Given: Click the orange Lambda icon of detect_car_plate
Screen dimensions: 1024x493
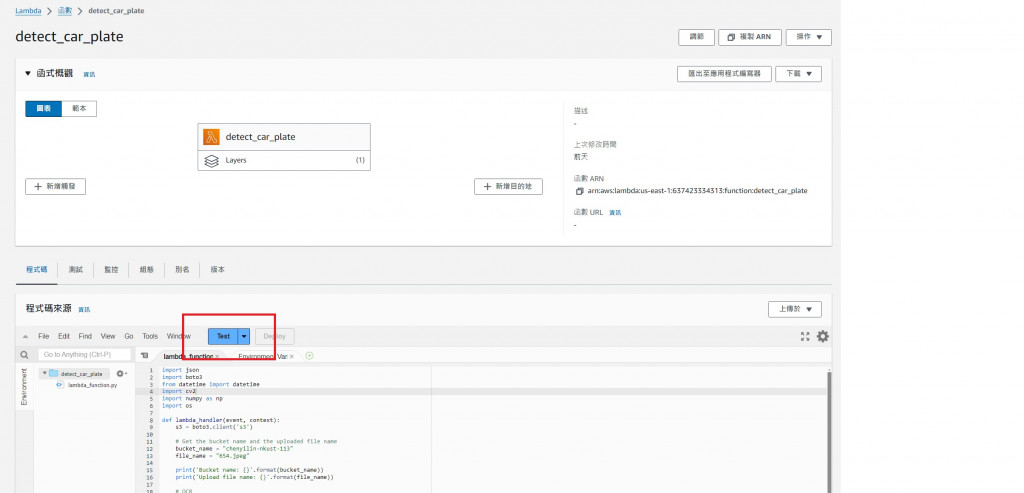Looking at the screenshot, I should [211, 136].
